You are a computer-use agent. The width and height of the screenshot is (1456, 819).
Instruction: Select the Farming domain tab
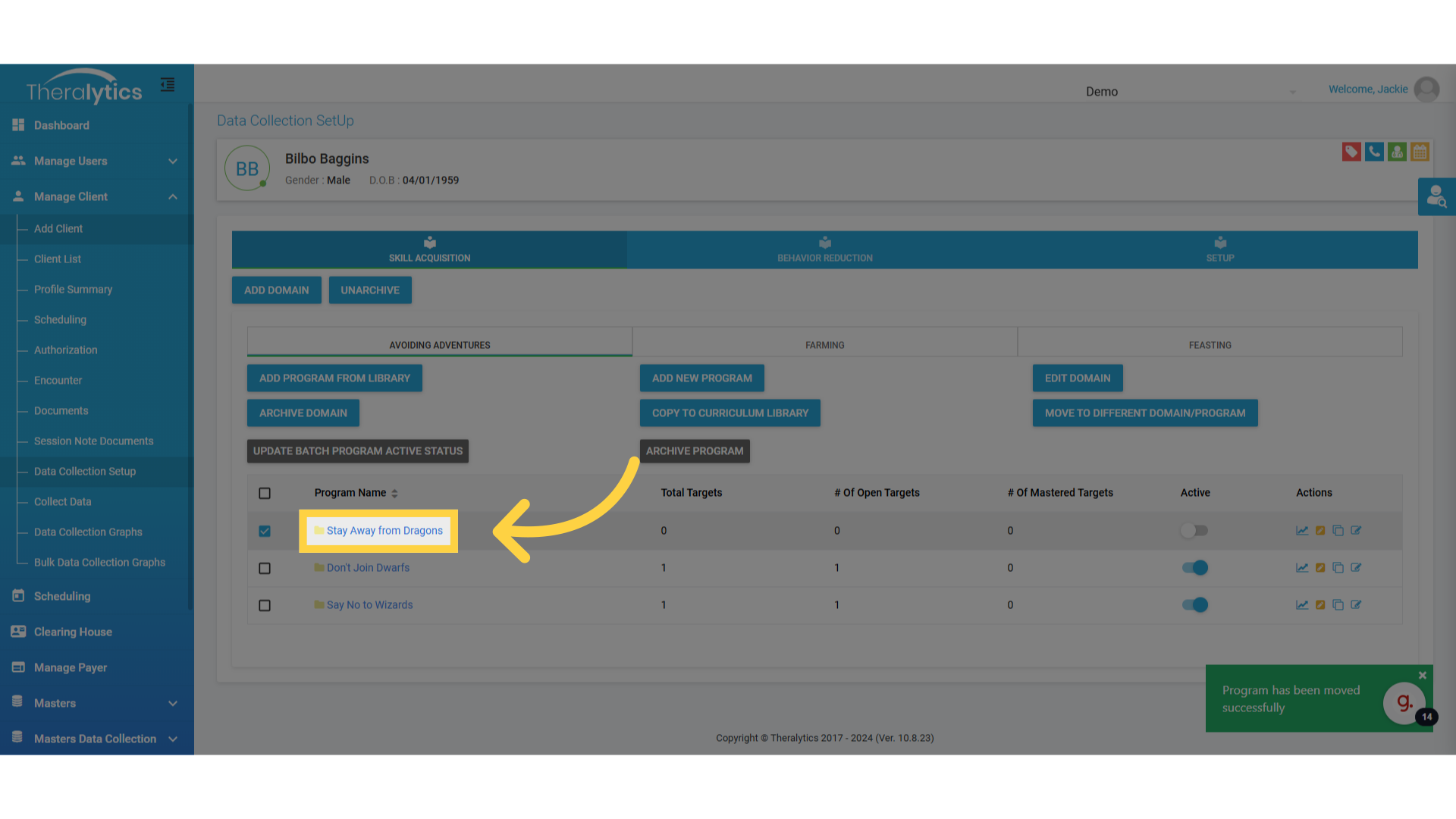pyautogui.click(x=824, y=345)
